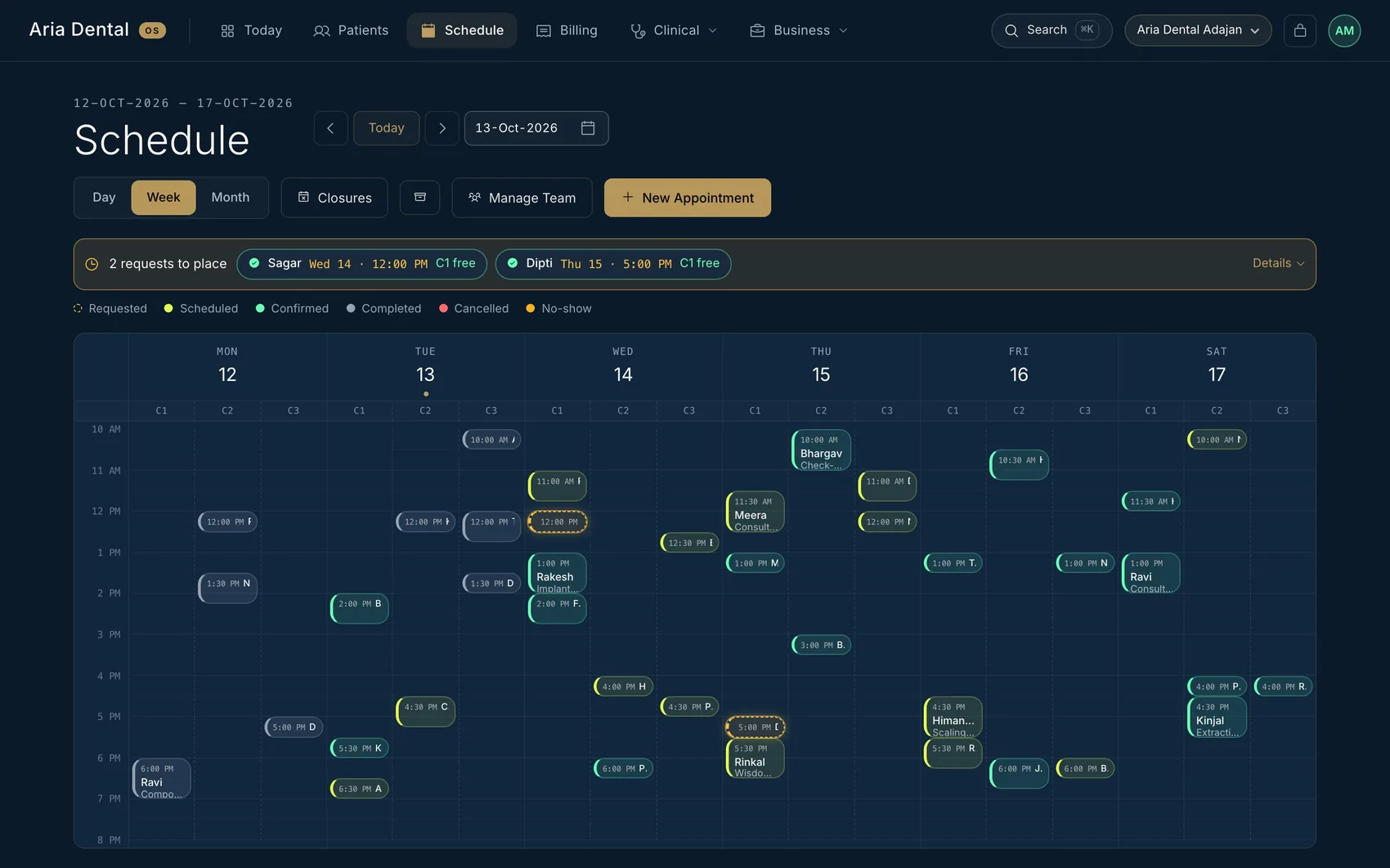Expand the Business dropdown menu

point(799,30)
